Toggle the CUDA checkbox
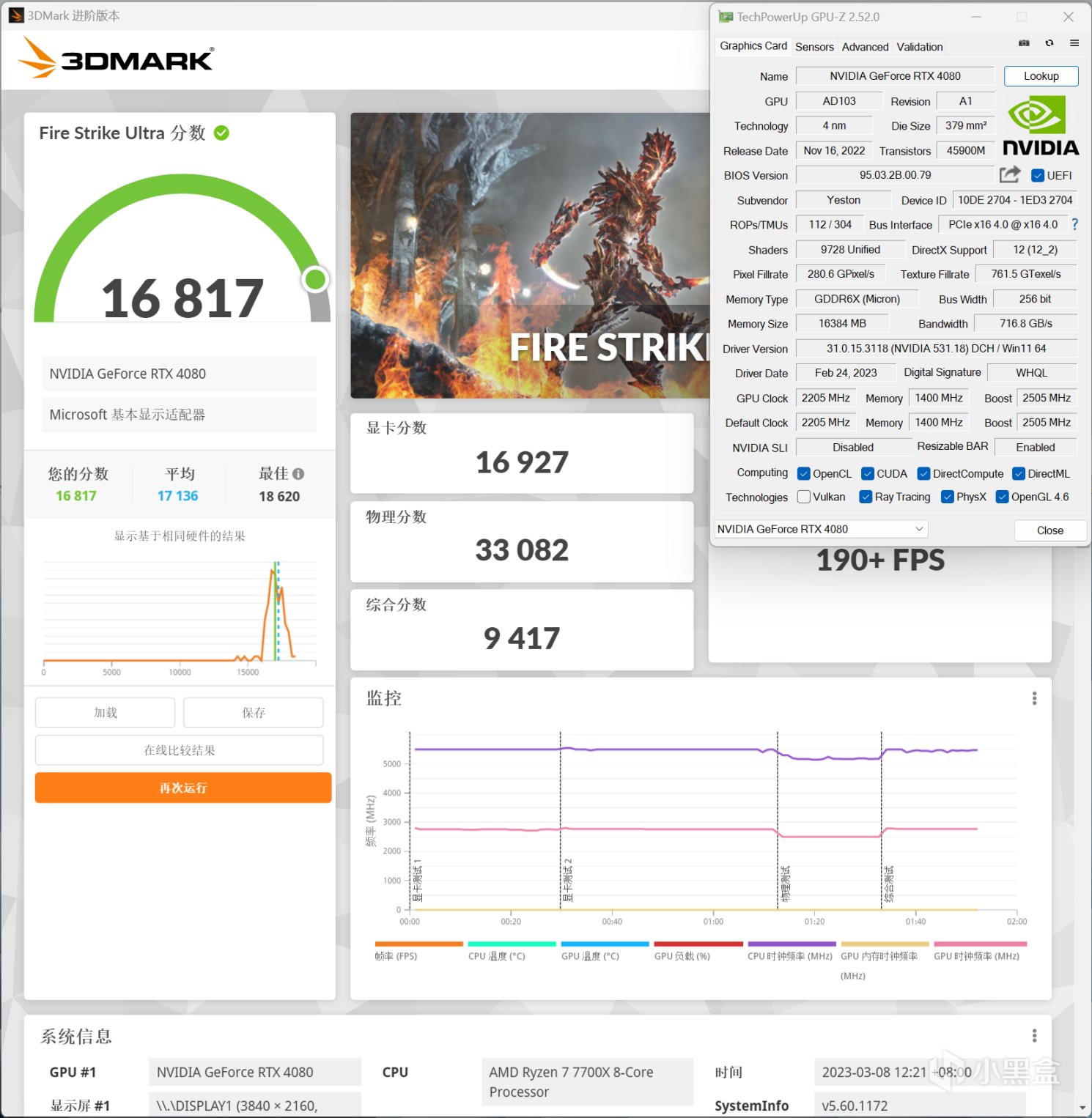 (868, 473)
